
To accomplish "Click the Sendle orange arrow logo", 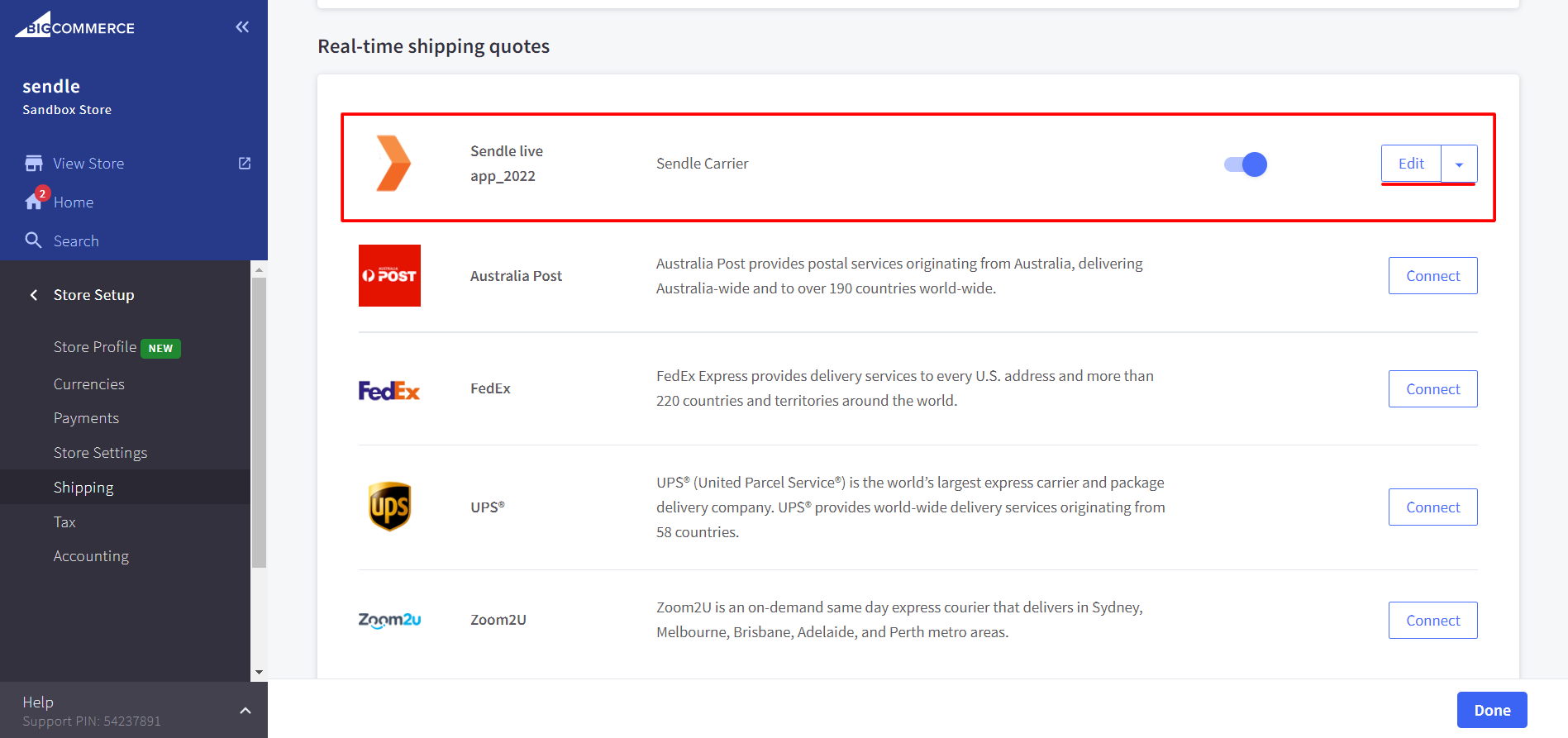I will tap(393, 164).
